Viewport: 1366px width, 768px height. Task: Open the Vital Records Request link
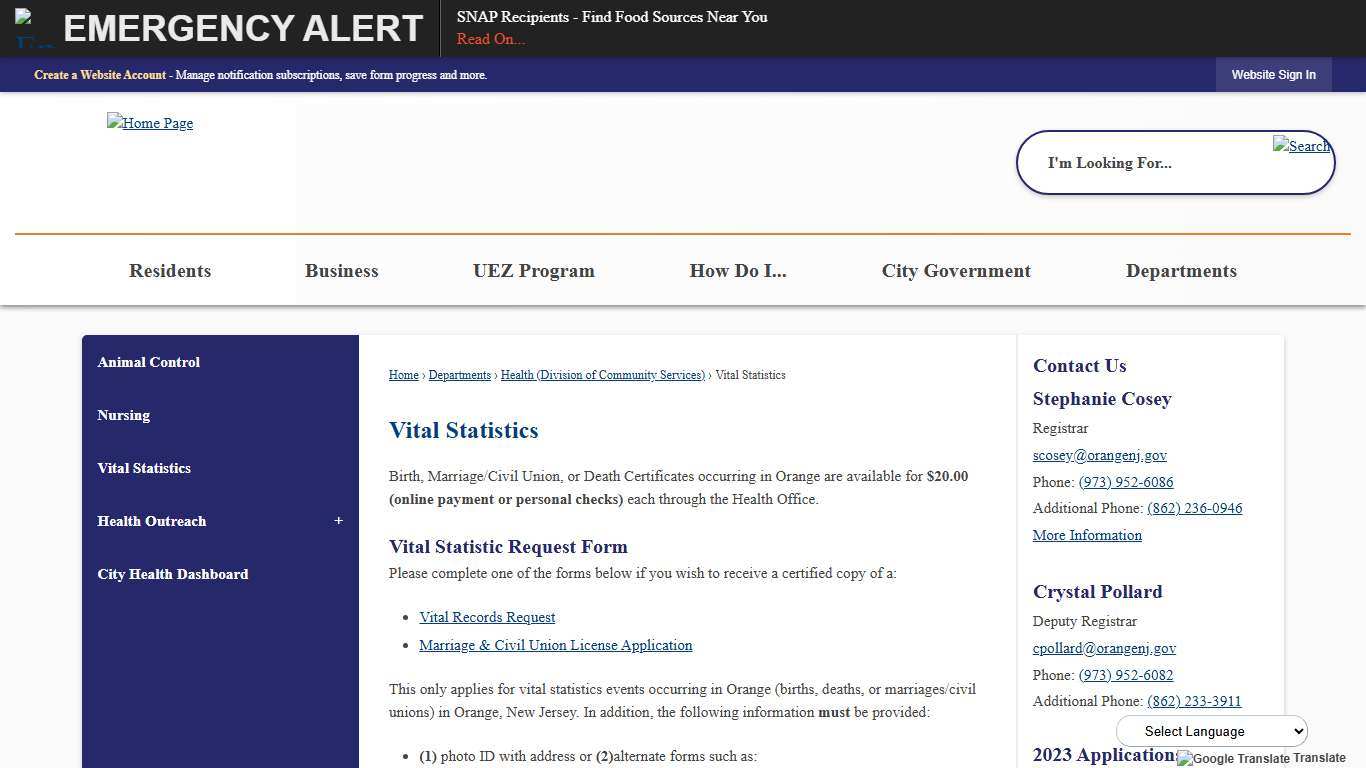pyautogui.click(x=487, y=617)
